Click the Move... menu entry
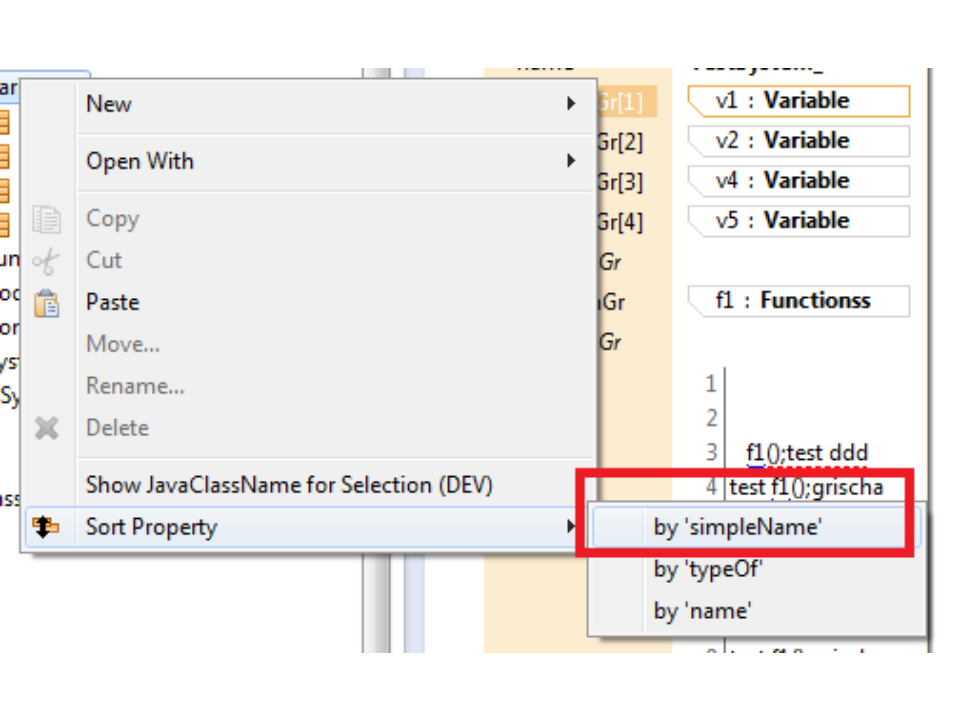Screen dimensions: 960x720 tap(123, 344)
